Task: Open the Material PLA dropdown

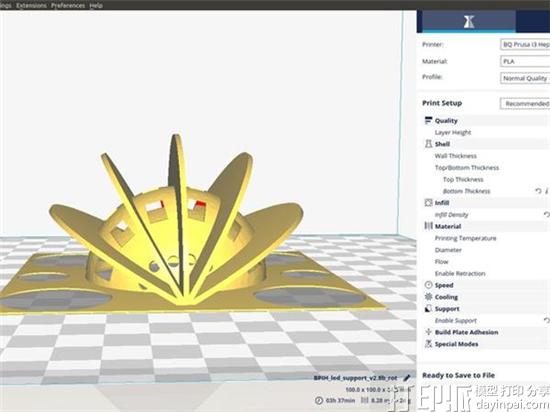Action: pyautogui.click(x=525, y=61)
